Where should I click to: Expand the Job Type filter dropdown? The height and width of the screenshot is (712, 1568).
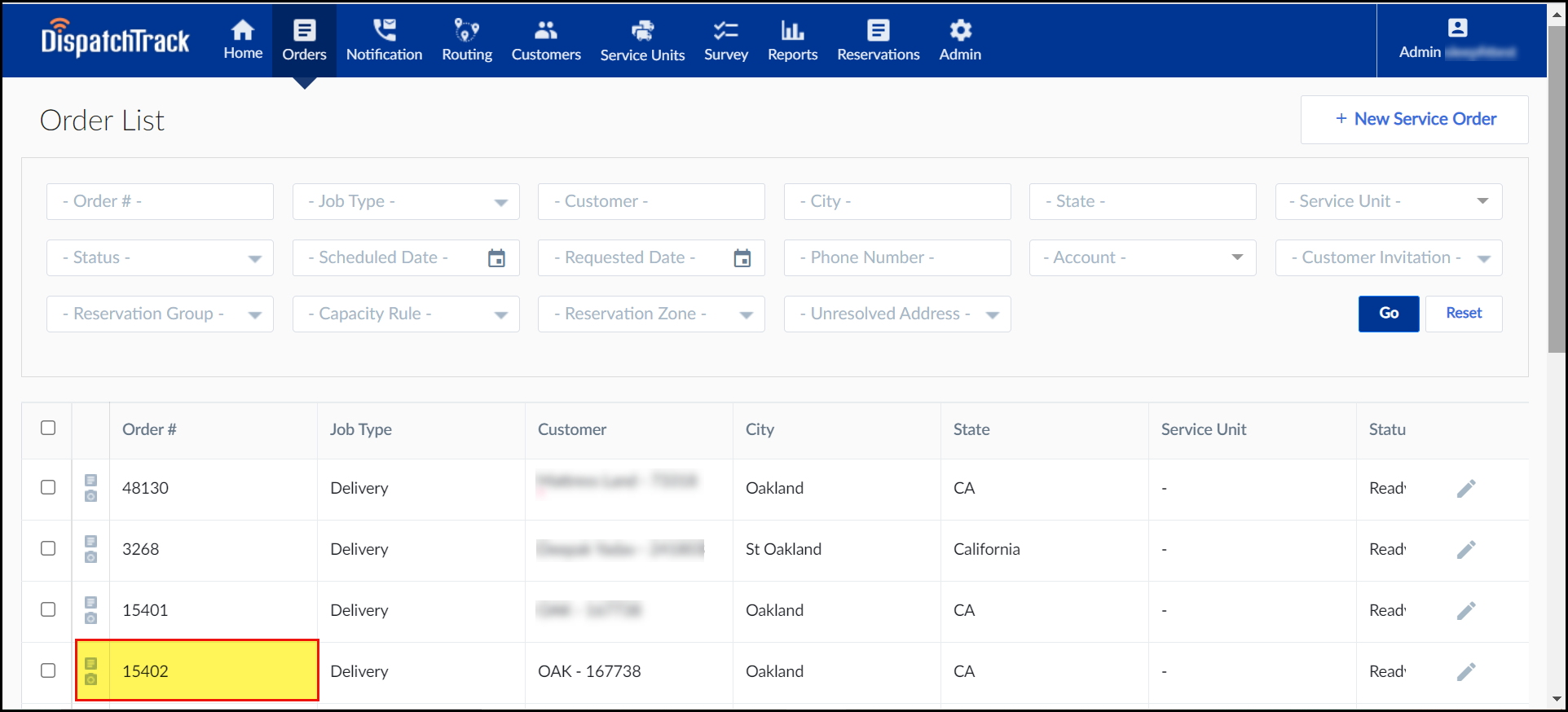(x=406, y=201)
